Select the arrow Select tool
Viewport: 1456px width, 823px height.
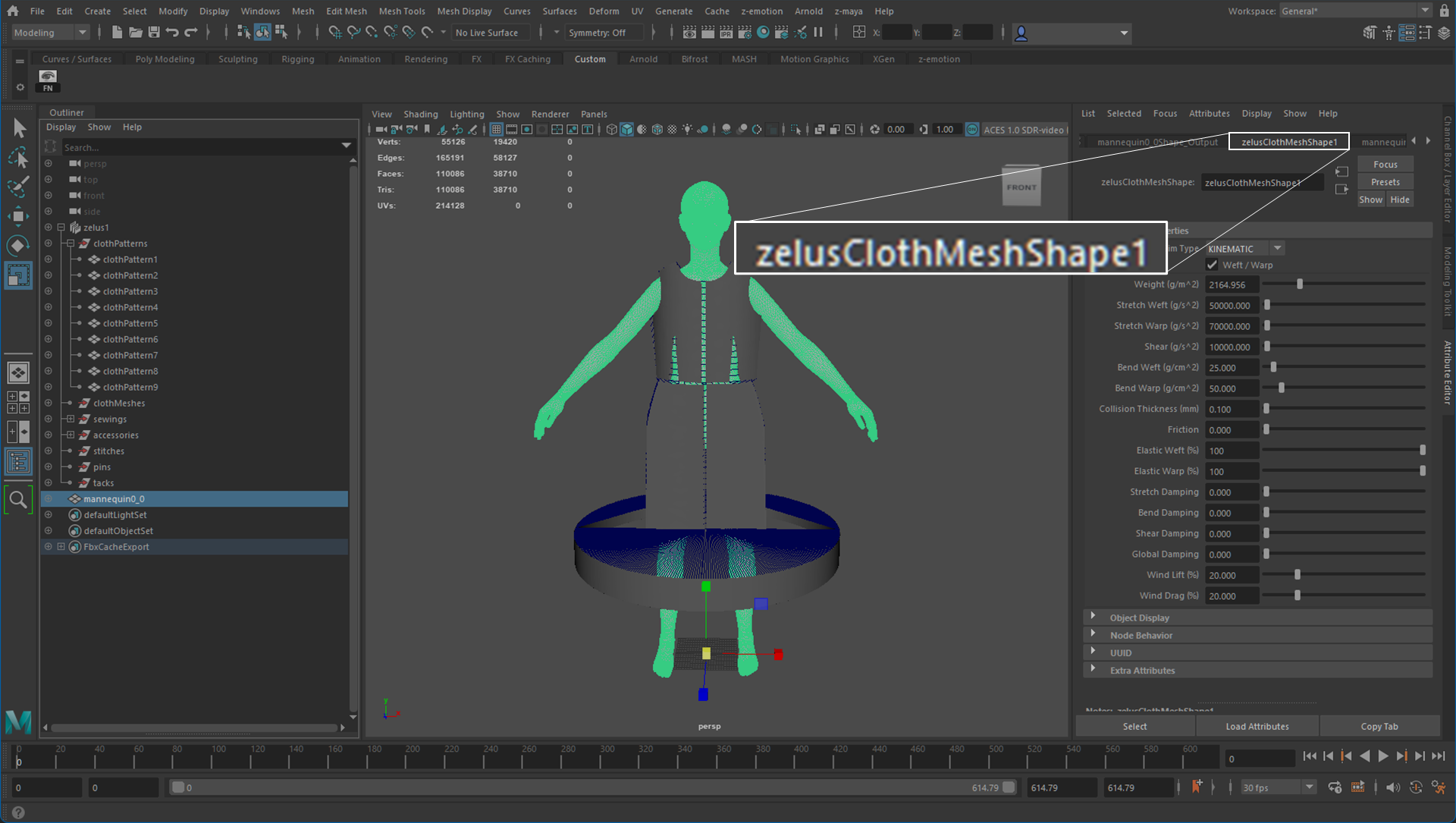click(x=19, y=127)
